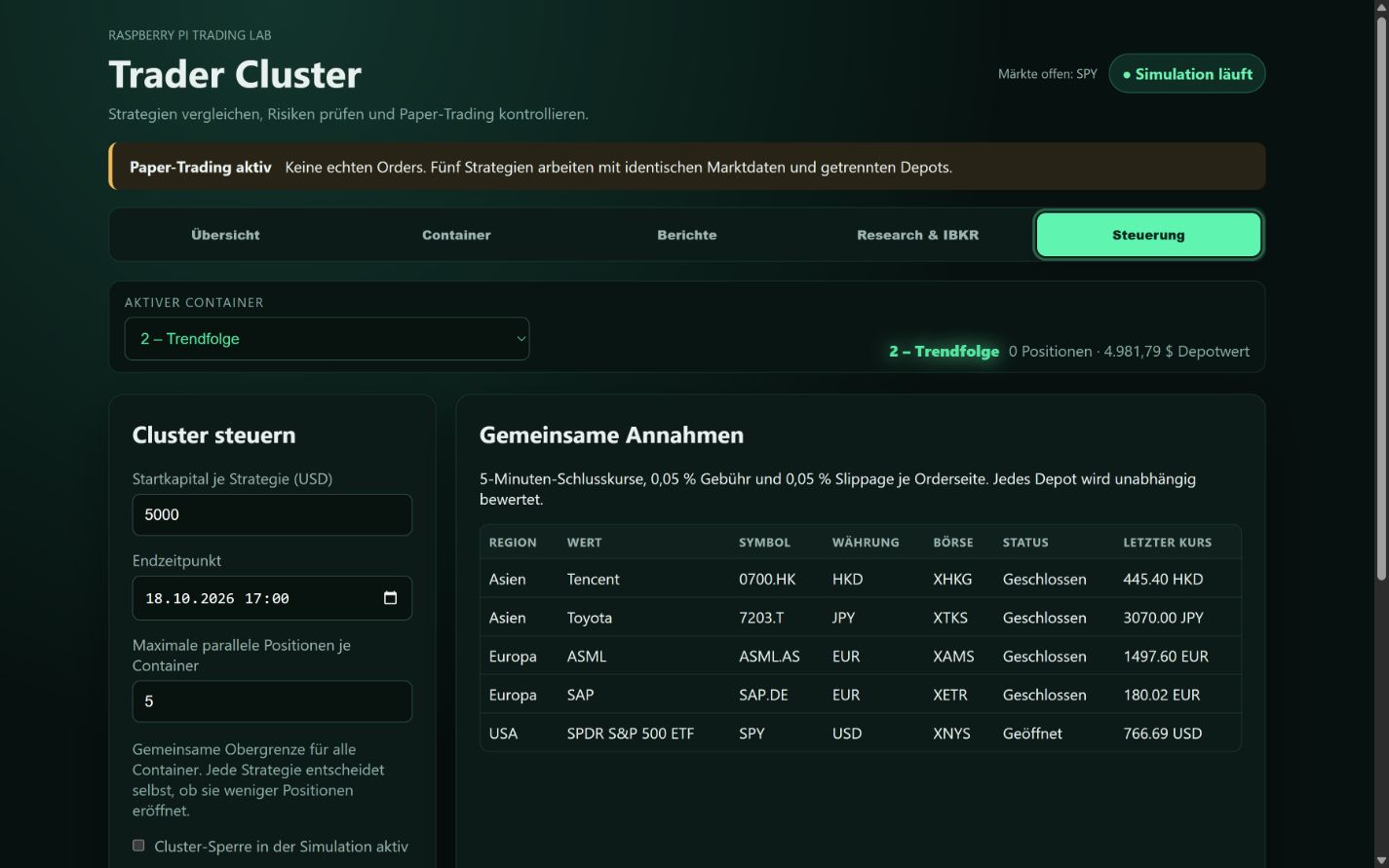Click the 2 – Trendfolge summary label

[944, 352]
